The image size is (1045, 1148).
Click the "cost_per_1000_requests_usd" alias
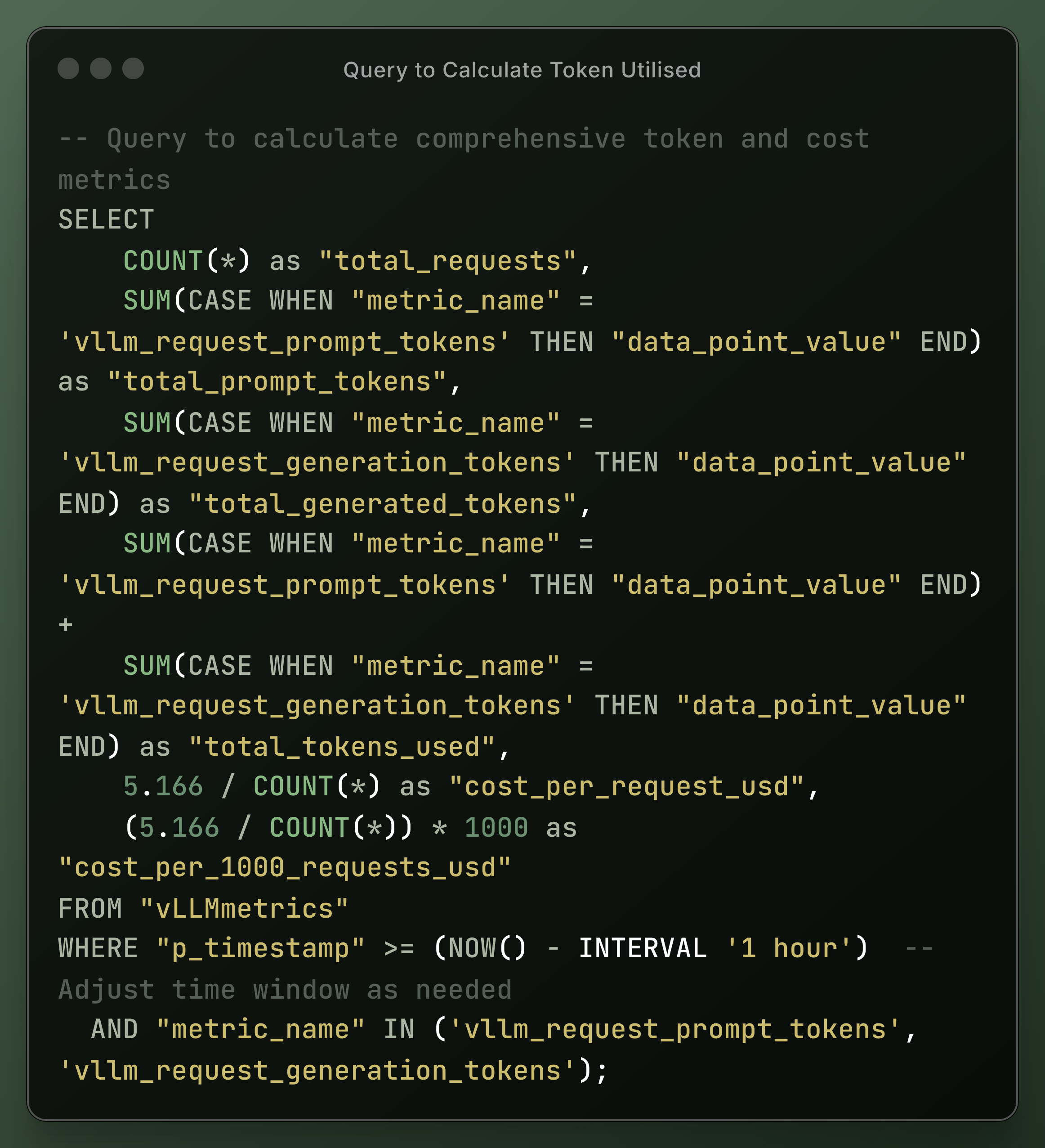[x=285, y=867]
